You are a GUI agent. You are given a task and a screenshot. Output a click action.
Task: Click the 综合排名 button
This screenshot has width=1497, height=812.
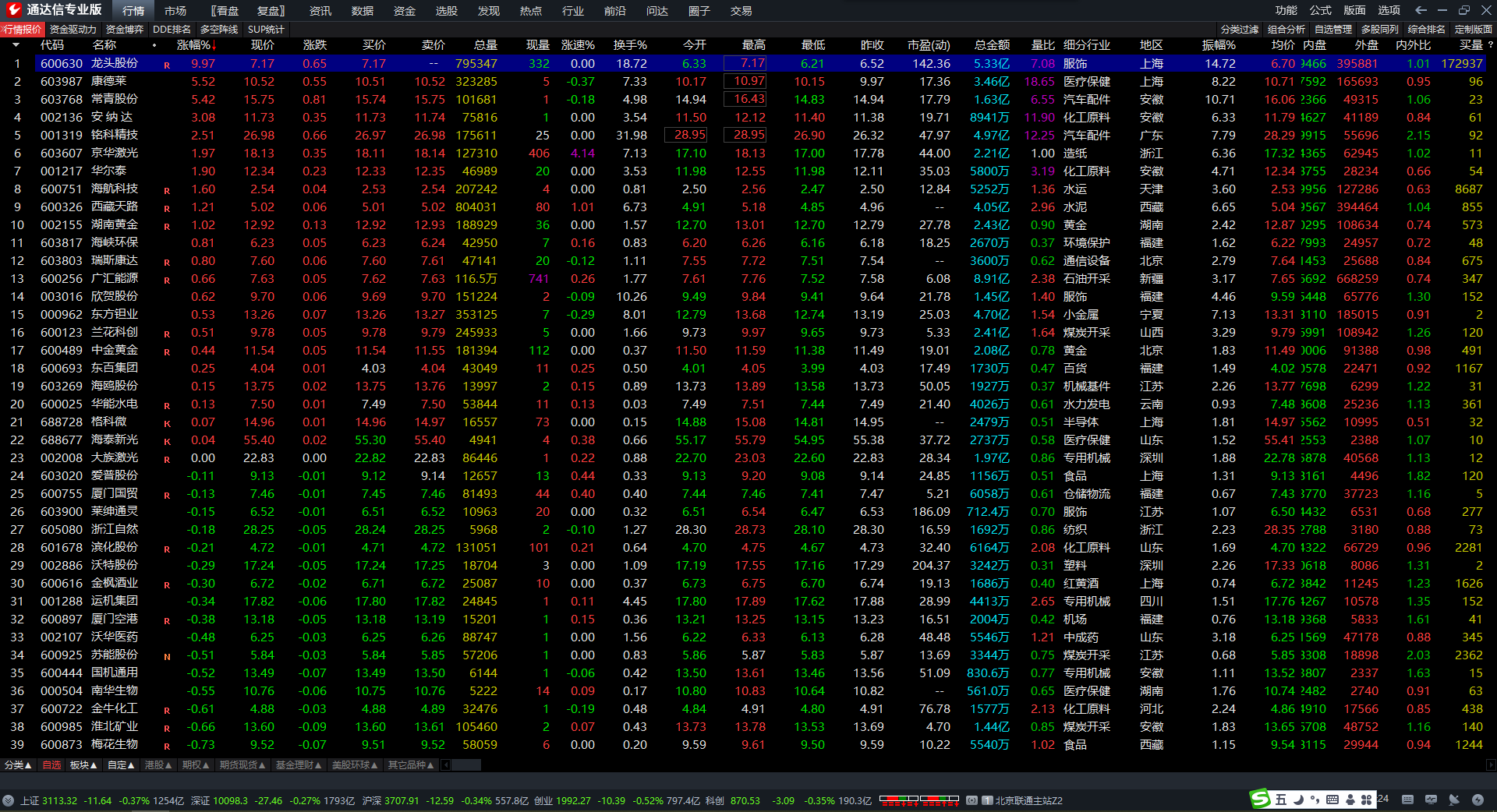[x=1427, y=30]
